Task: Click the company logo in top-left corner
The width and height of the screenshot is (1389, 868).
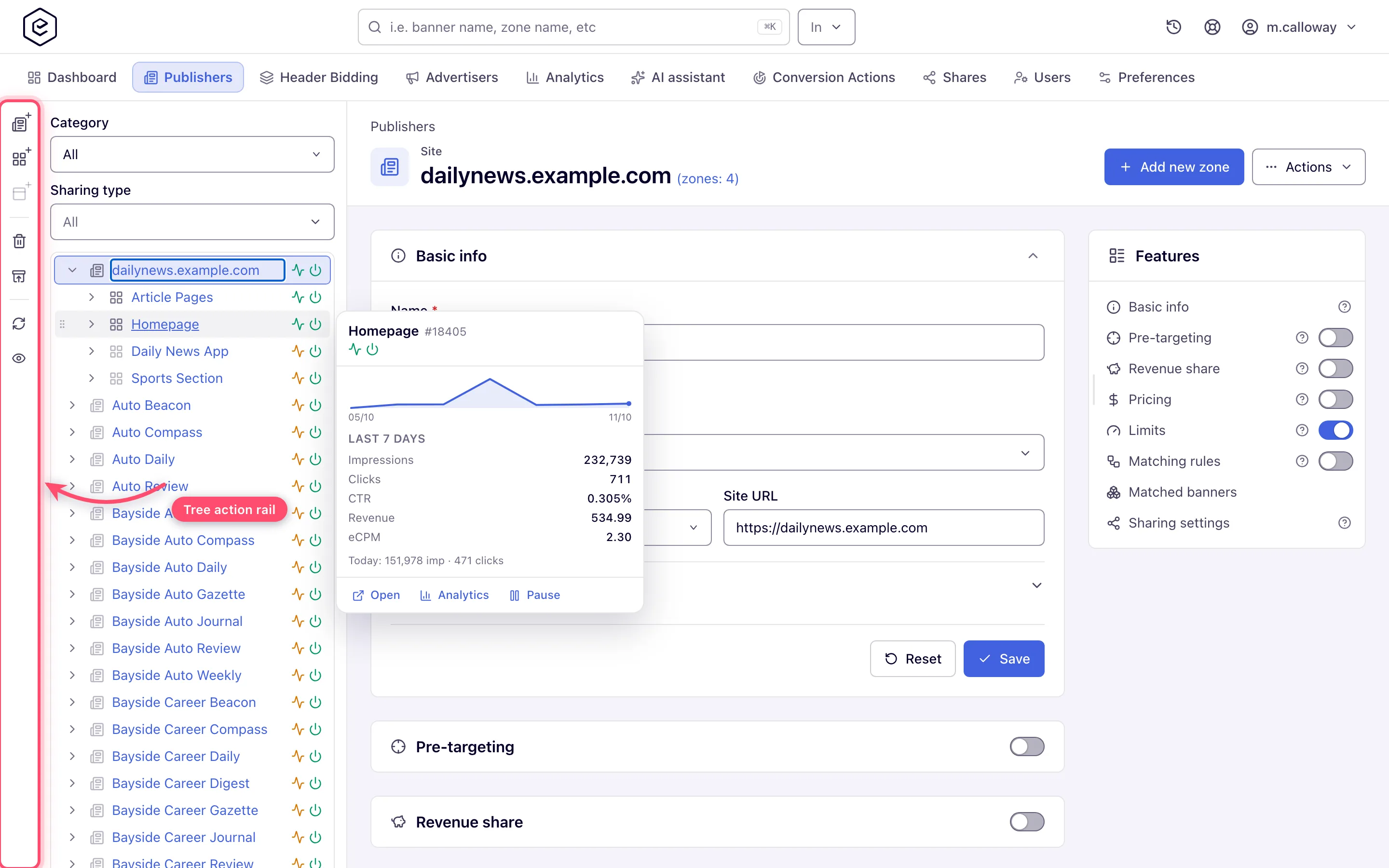Action: [x=40, y=27]
